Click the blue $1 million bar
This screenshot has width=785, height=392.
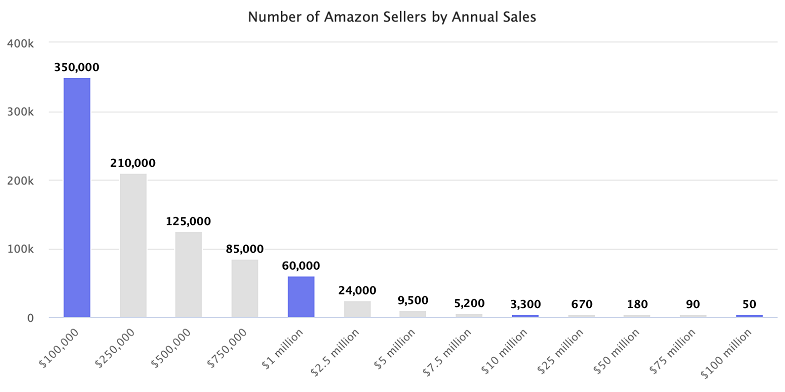coord(301,297)
